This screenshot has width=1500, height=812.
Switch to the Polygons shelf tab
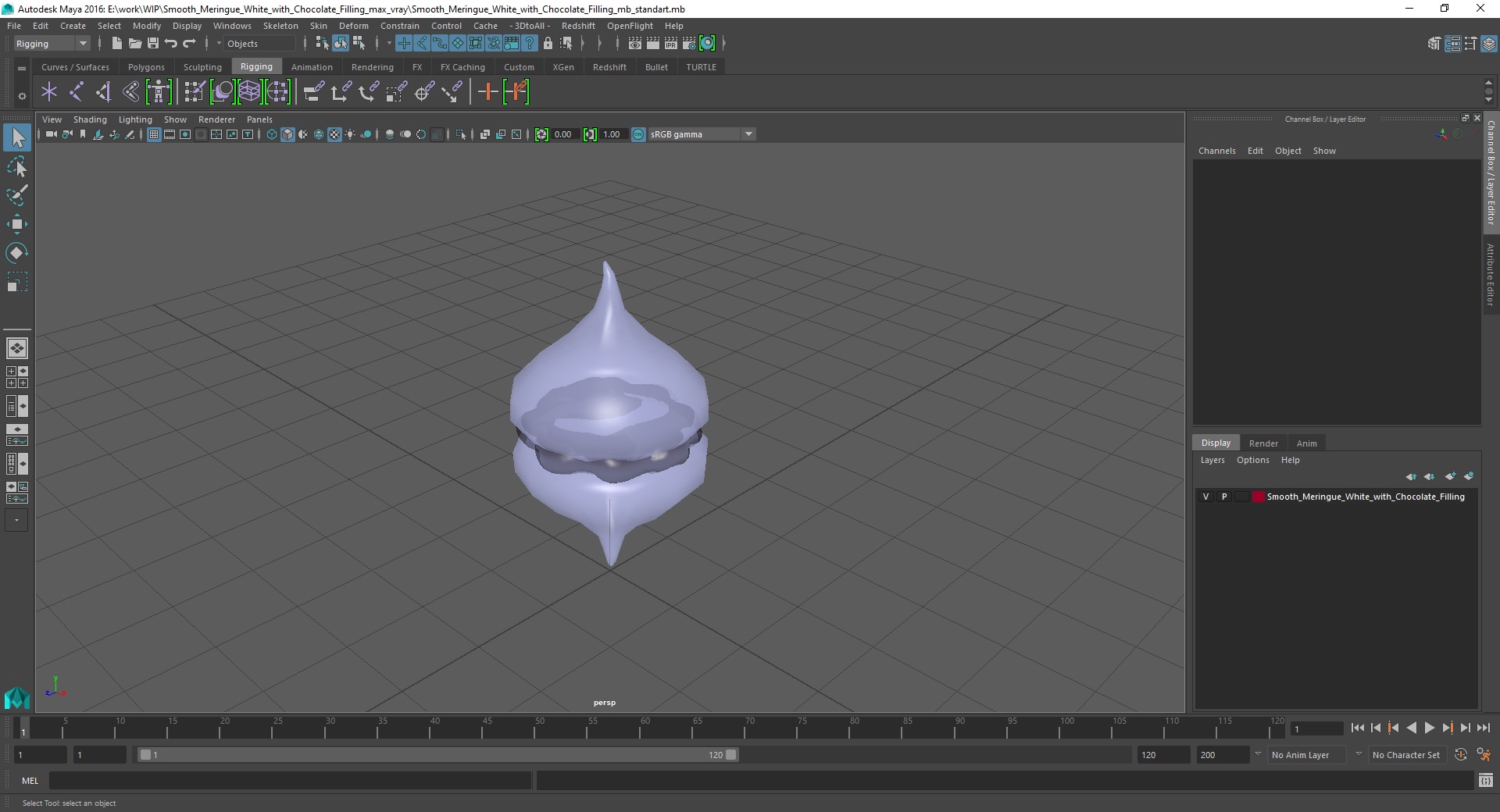click(x=146, y=67)
